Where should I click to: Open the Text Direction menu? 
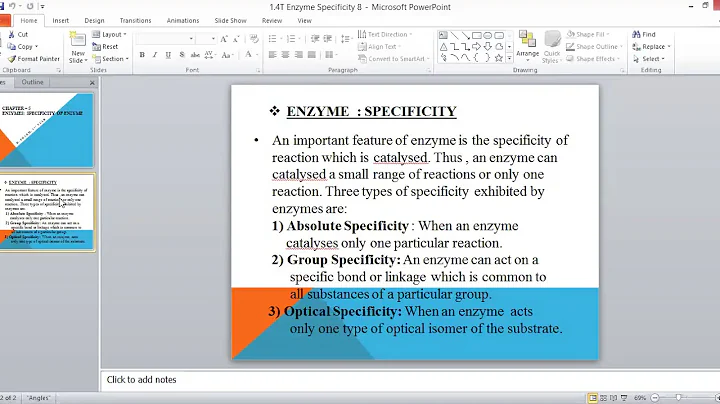(385, 34)
